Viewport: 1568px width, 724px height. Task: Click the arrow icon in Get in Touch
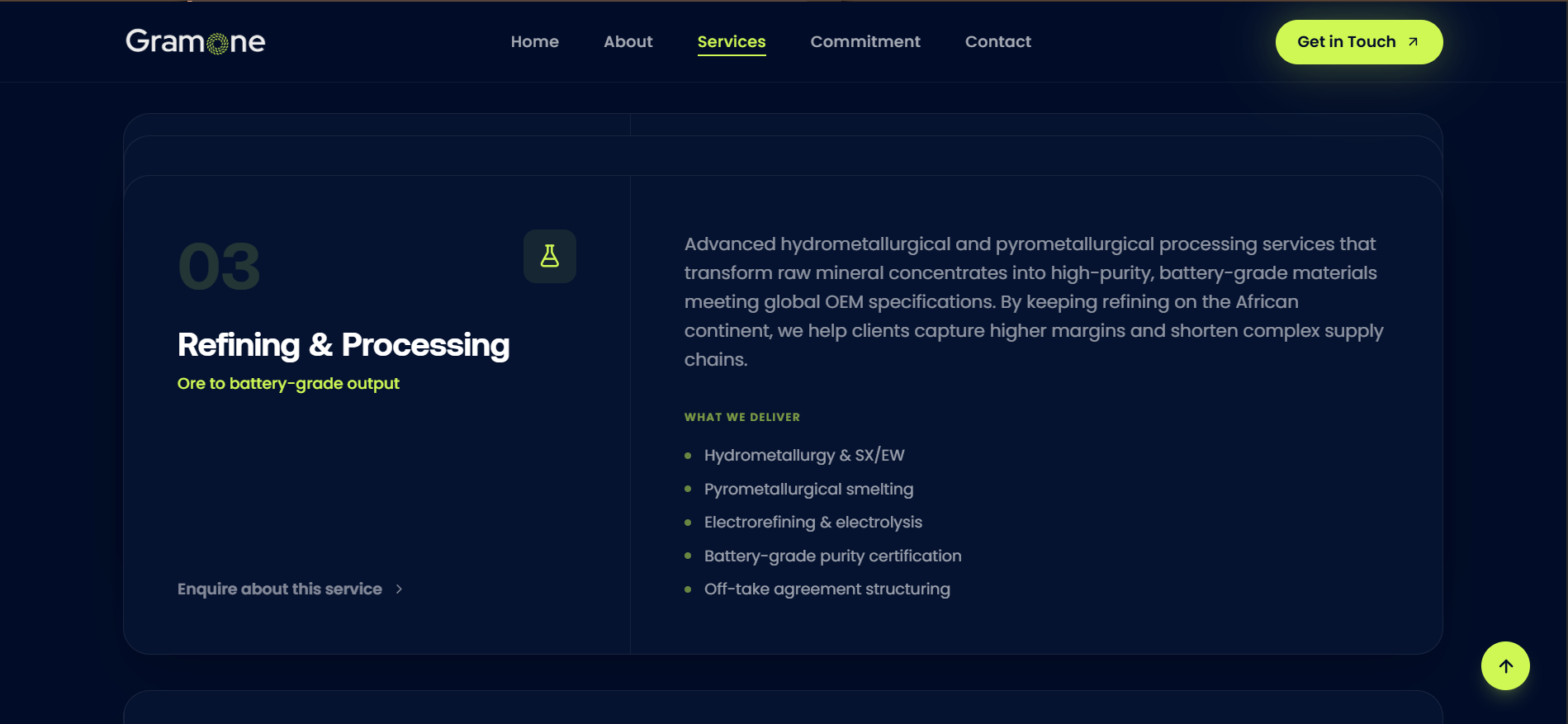coord(1414,42)
